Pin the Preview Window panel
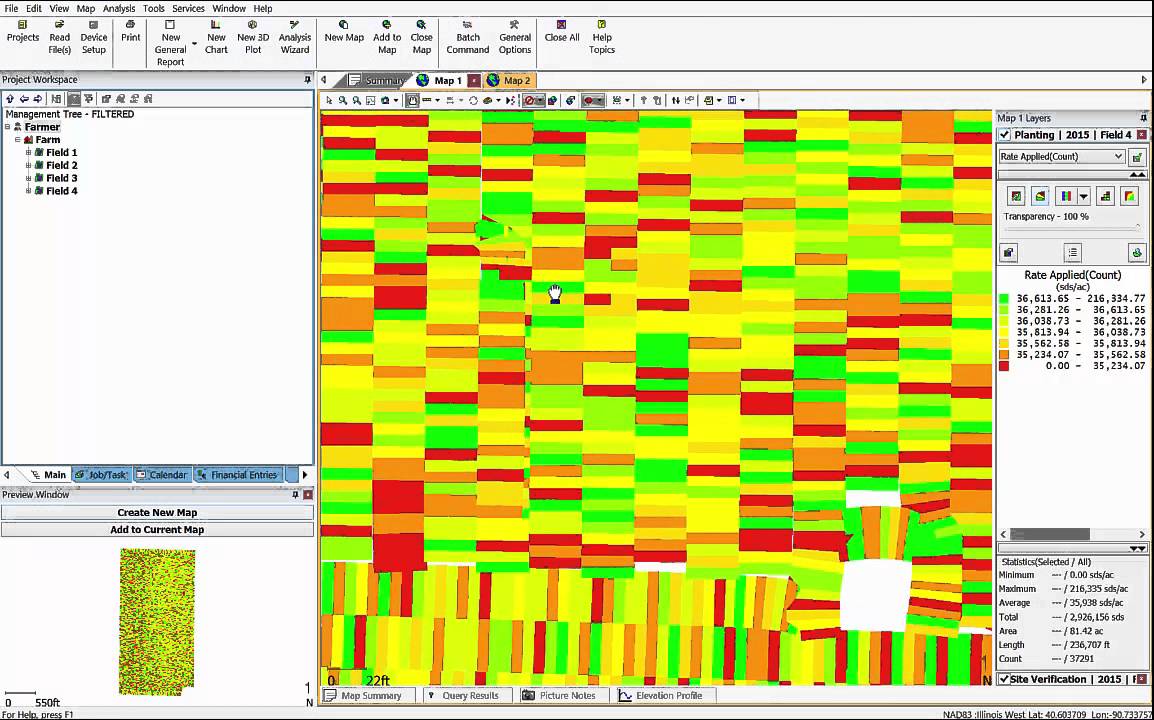Image resolution: width=1154 pixels, height=720 pixels. (x=295, y=495)
